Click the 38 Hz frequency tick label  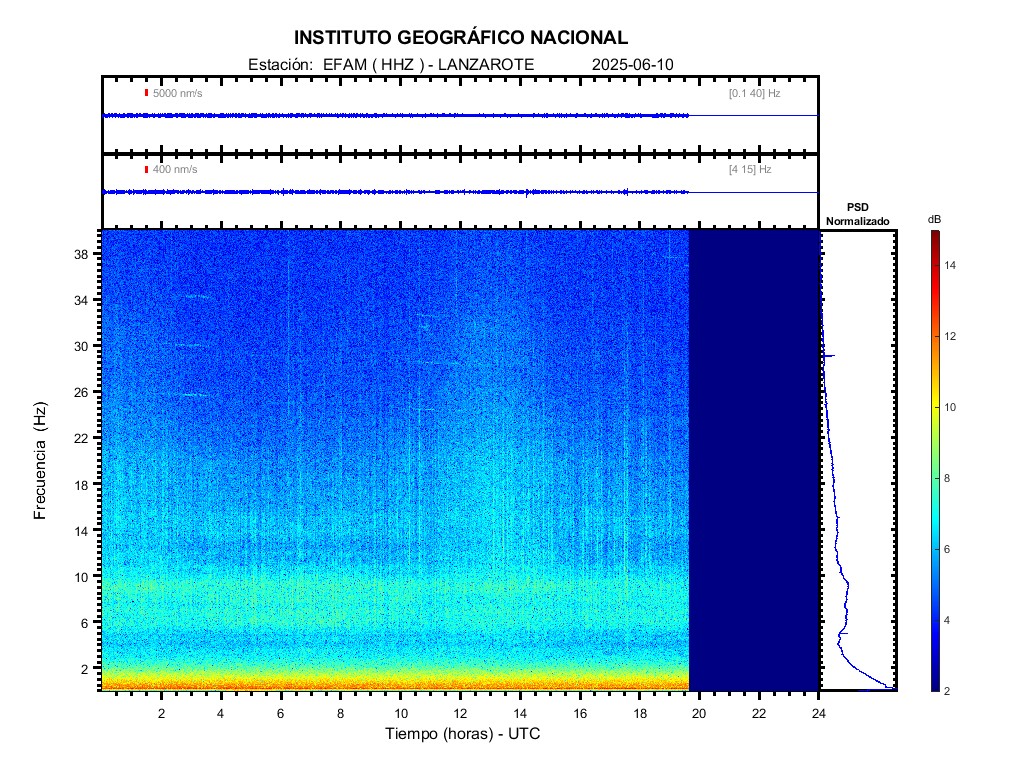coord(81,254)
